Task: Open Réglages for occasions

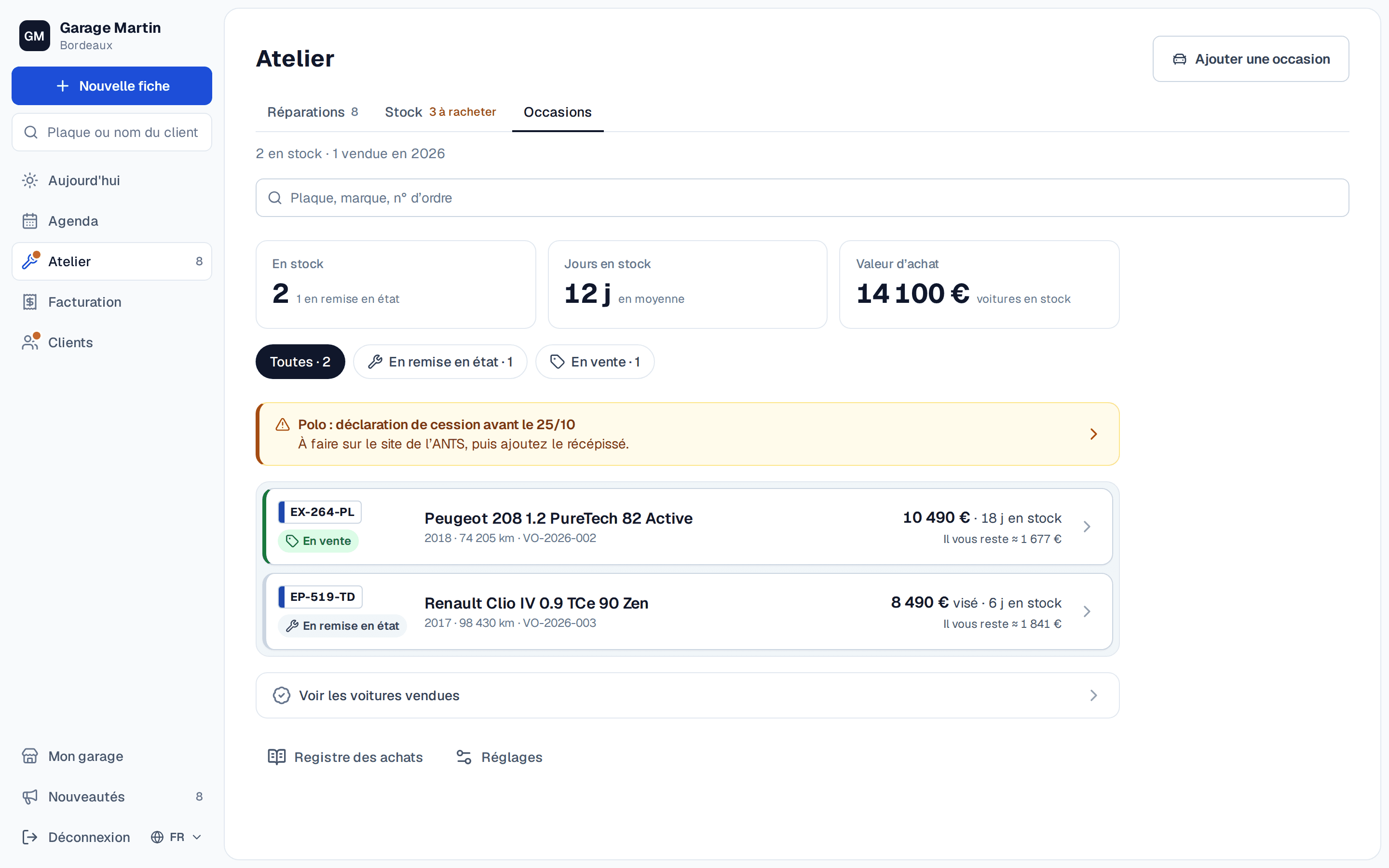Action: (x=499, y=757)
